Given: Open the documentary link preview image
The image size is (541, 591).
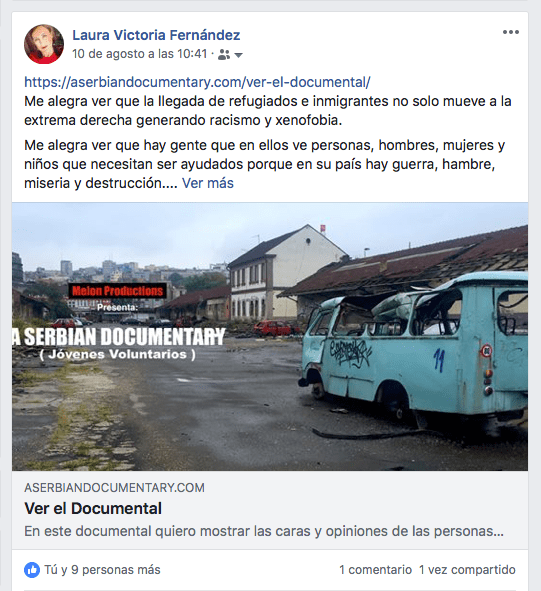Looking at the screenshot, I should pos(270,337).
